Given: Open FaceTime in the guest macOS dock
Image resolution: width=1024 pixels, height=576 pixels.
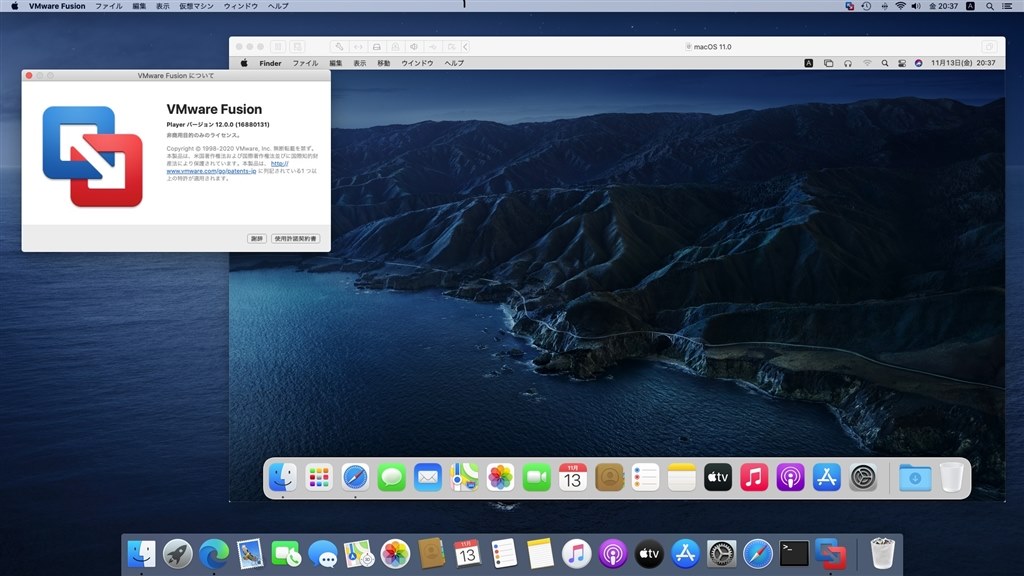Looking at the screenshot, I should click(536, 478).
